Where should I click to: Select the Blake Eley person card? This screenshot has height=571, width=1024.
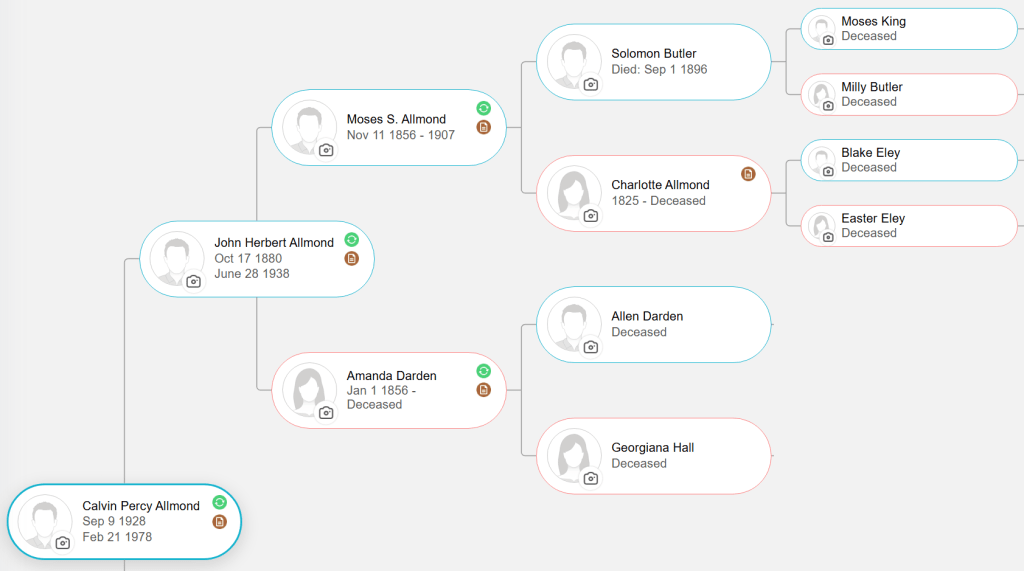[909, 160]
